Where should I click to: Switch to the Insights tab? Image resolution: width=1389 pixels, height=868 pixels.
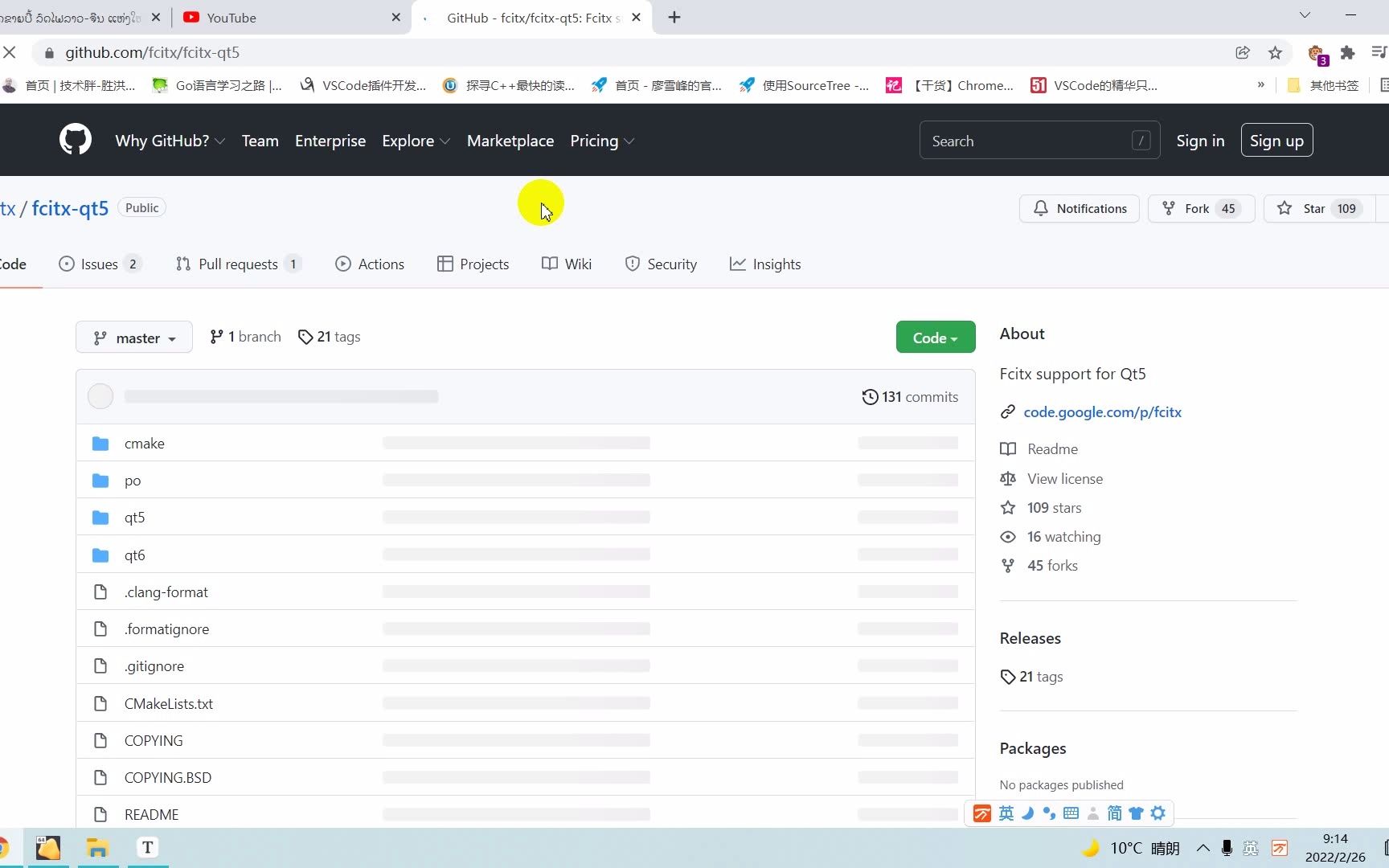(765, 264)
